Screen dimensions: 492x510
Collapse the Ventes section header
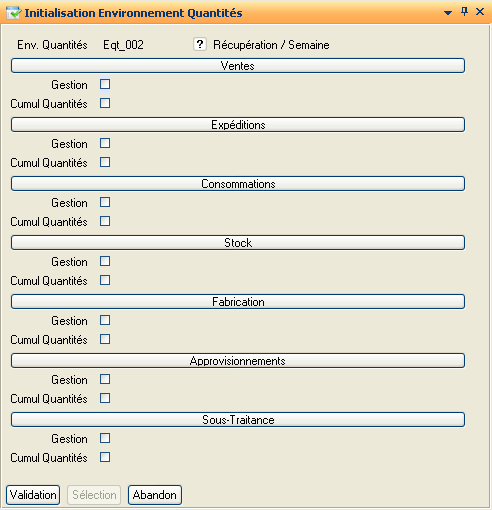(238, 66)
